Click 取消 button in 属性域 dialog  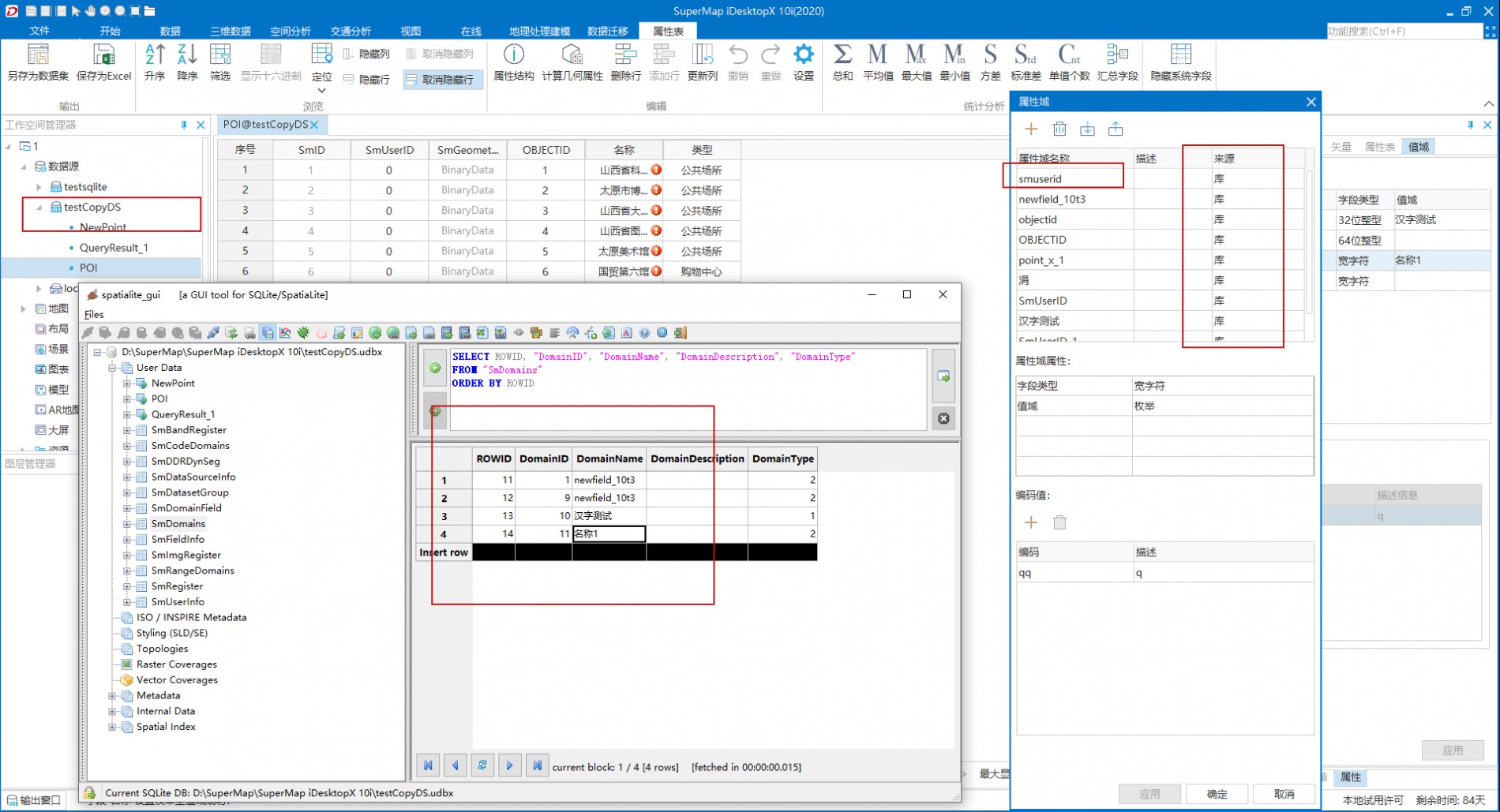(1284, 794)
